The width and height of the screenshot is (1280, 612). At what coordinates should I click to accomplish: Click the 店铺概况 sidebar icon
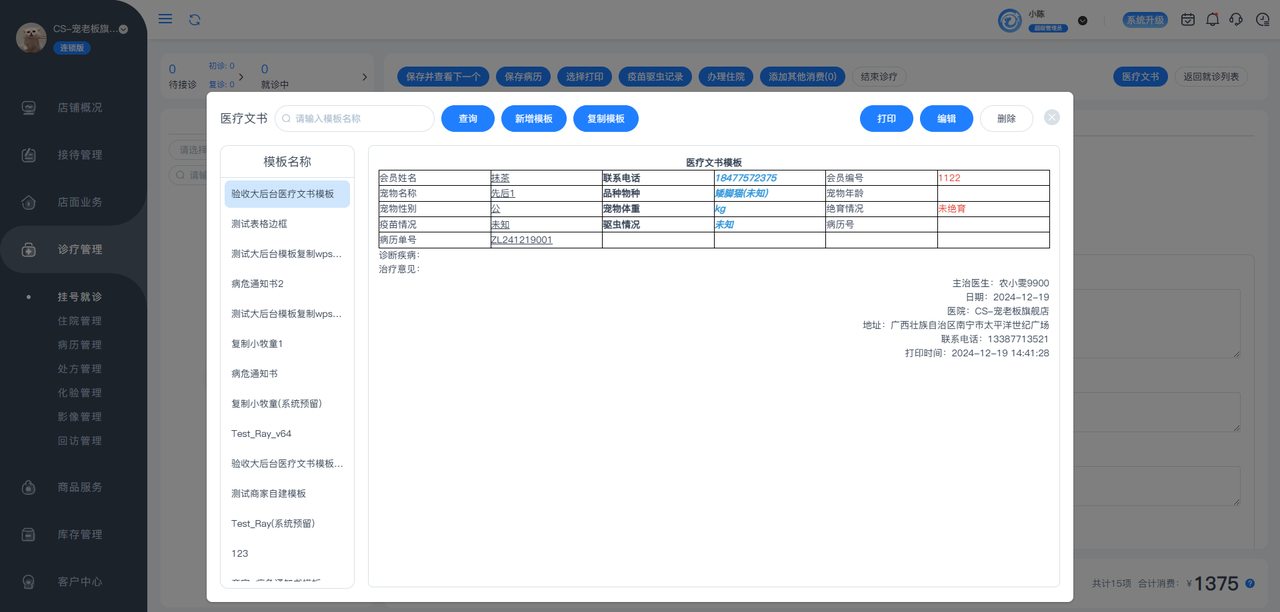click(30, 107)
